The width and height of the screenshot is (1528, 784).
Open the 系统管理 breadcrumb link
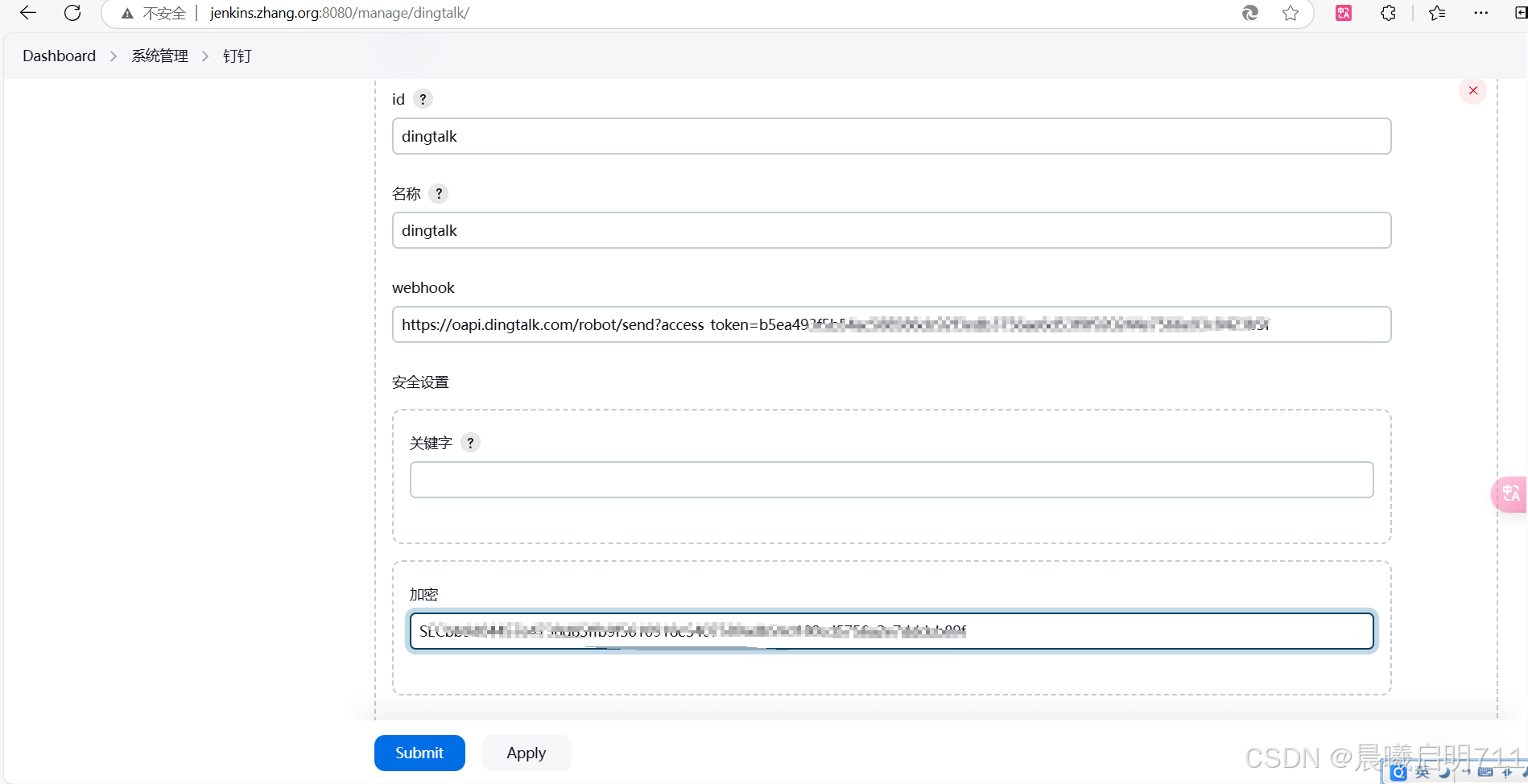click(159, 56)
